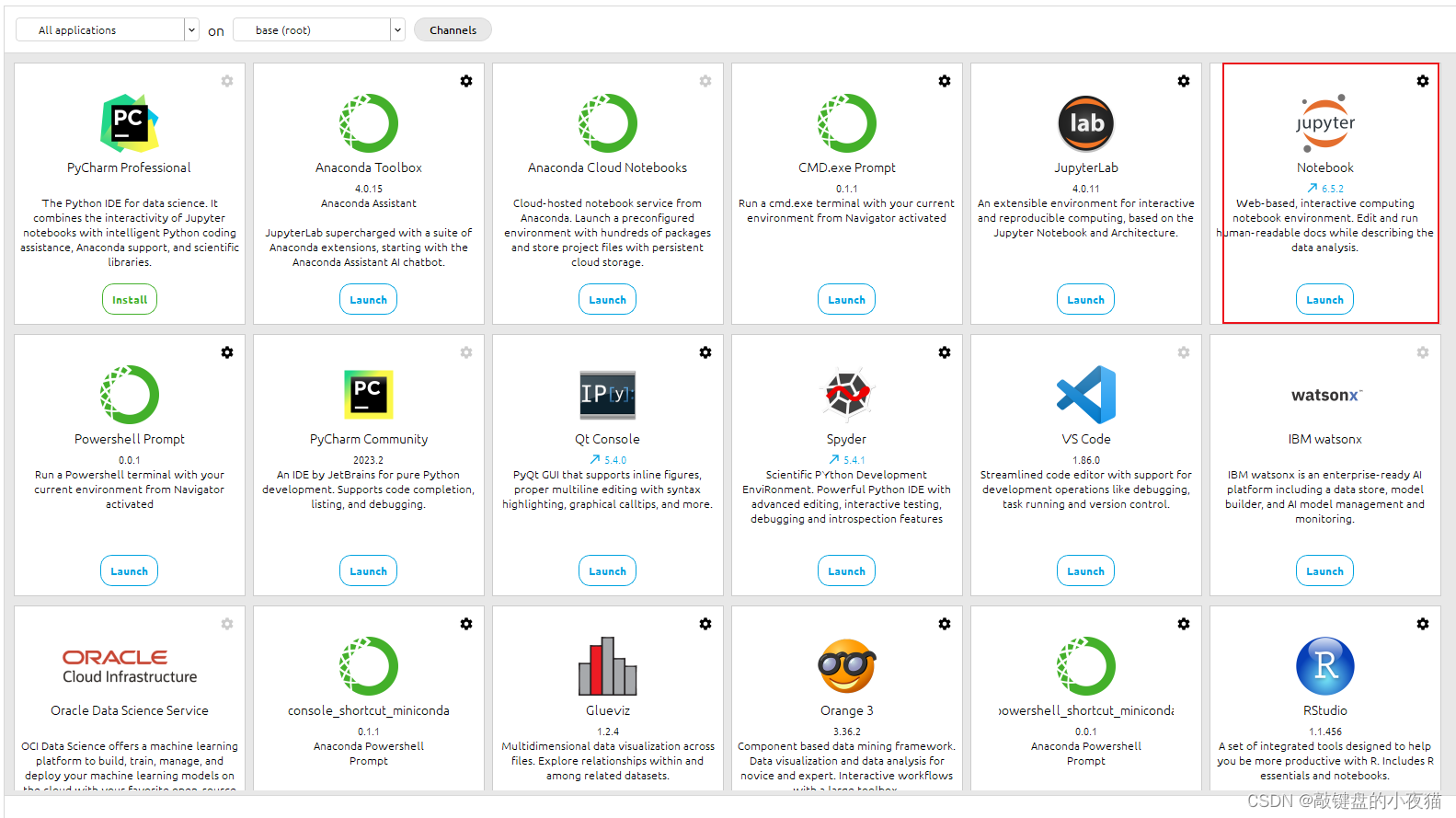1456x818 pixels.
Task: Click the RStudio R icon
Action: coord(1325,666)
